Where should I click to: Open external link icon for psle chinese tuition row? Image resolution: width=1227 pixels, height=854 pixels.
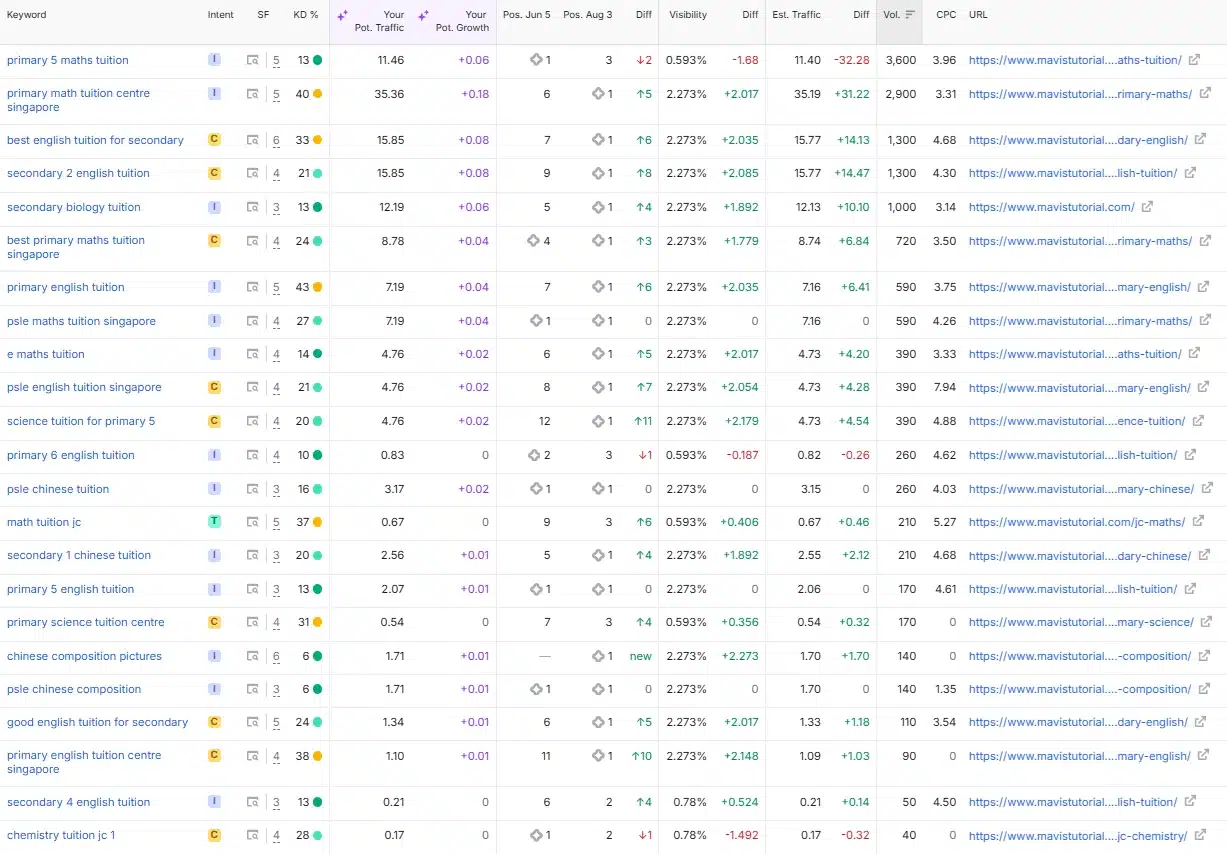coord(1206,489)
